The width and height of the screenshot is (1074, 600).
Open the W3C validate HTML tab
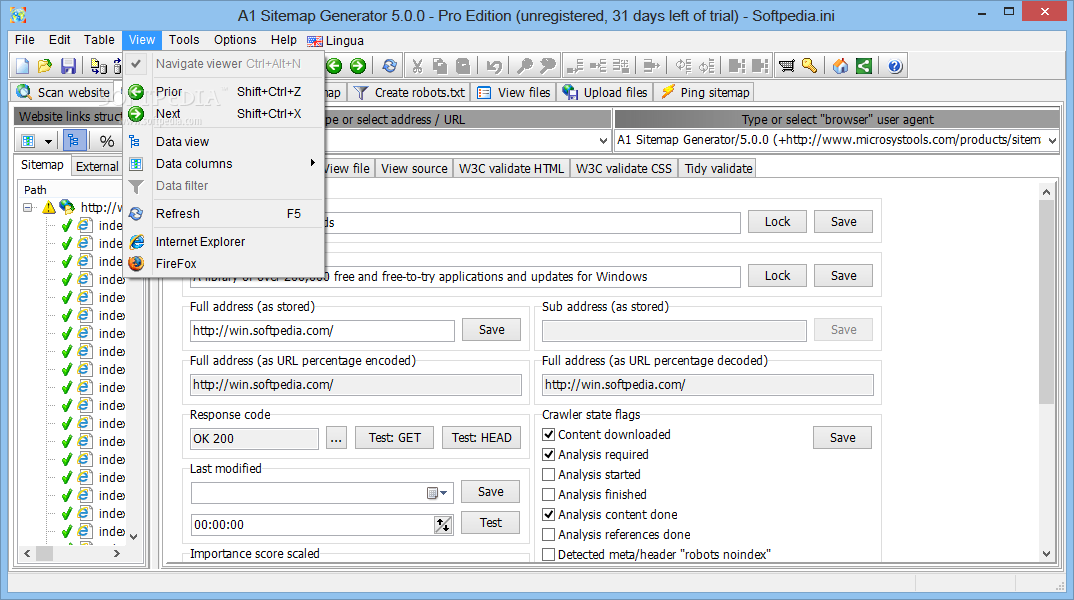point(511,168)
